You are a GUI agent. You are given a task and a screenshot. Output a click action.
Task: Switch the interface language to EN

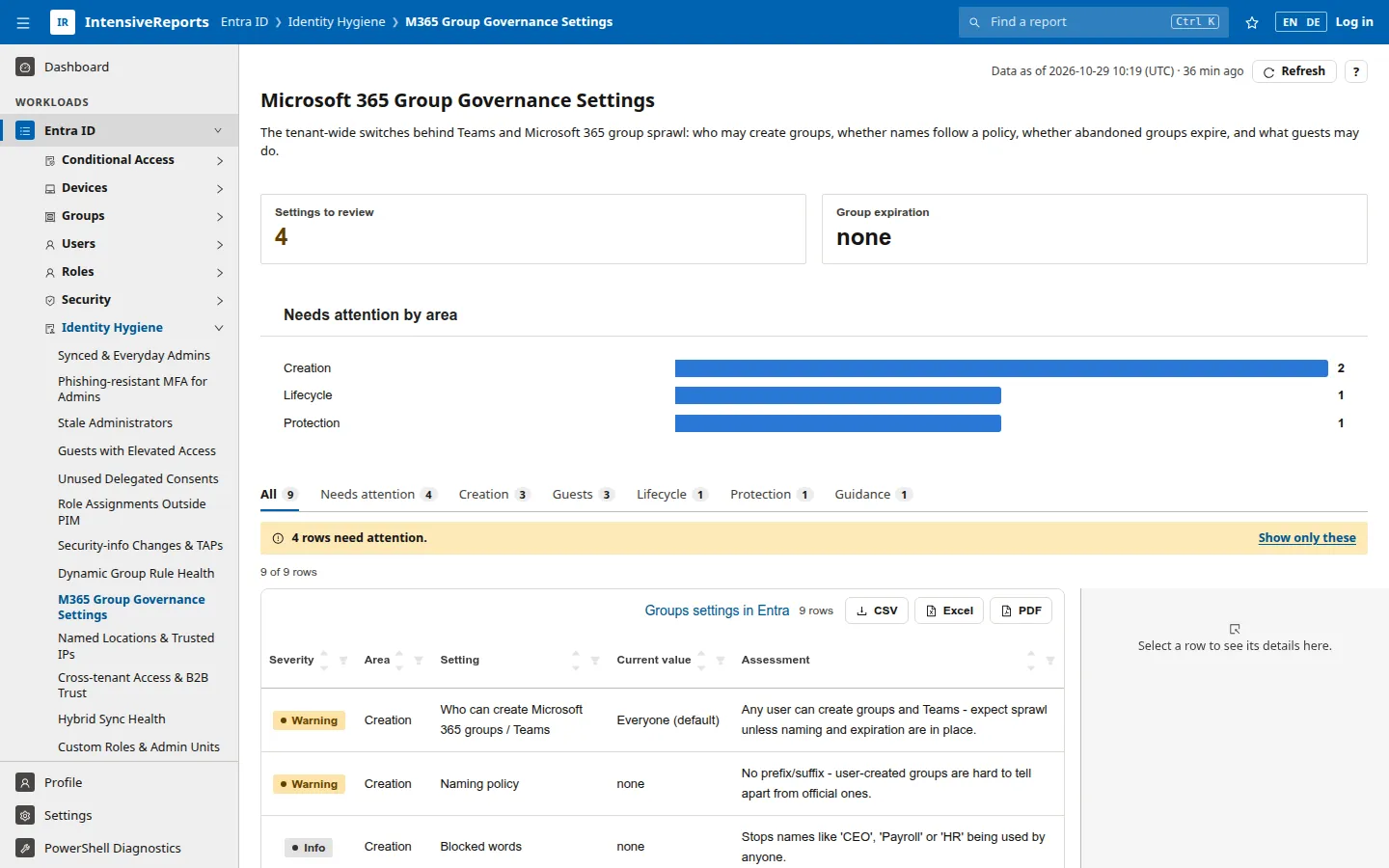(1290, 22)
